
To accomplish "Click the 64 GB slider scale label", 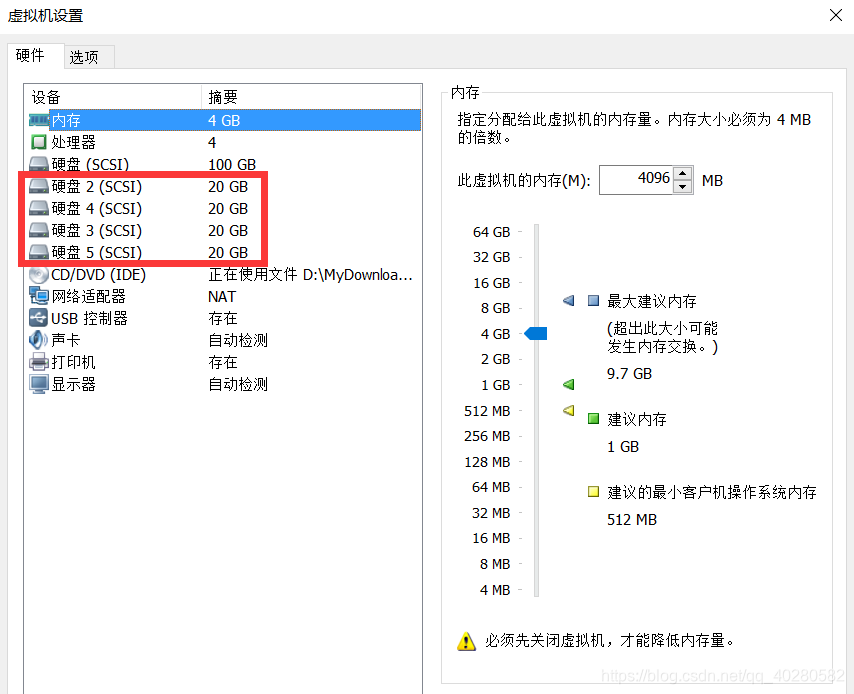I will (491, 232).
